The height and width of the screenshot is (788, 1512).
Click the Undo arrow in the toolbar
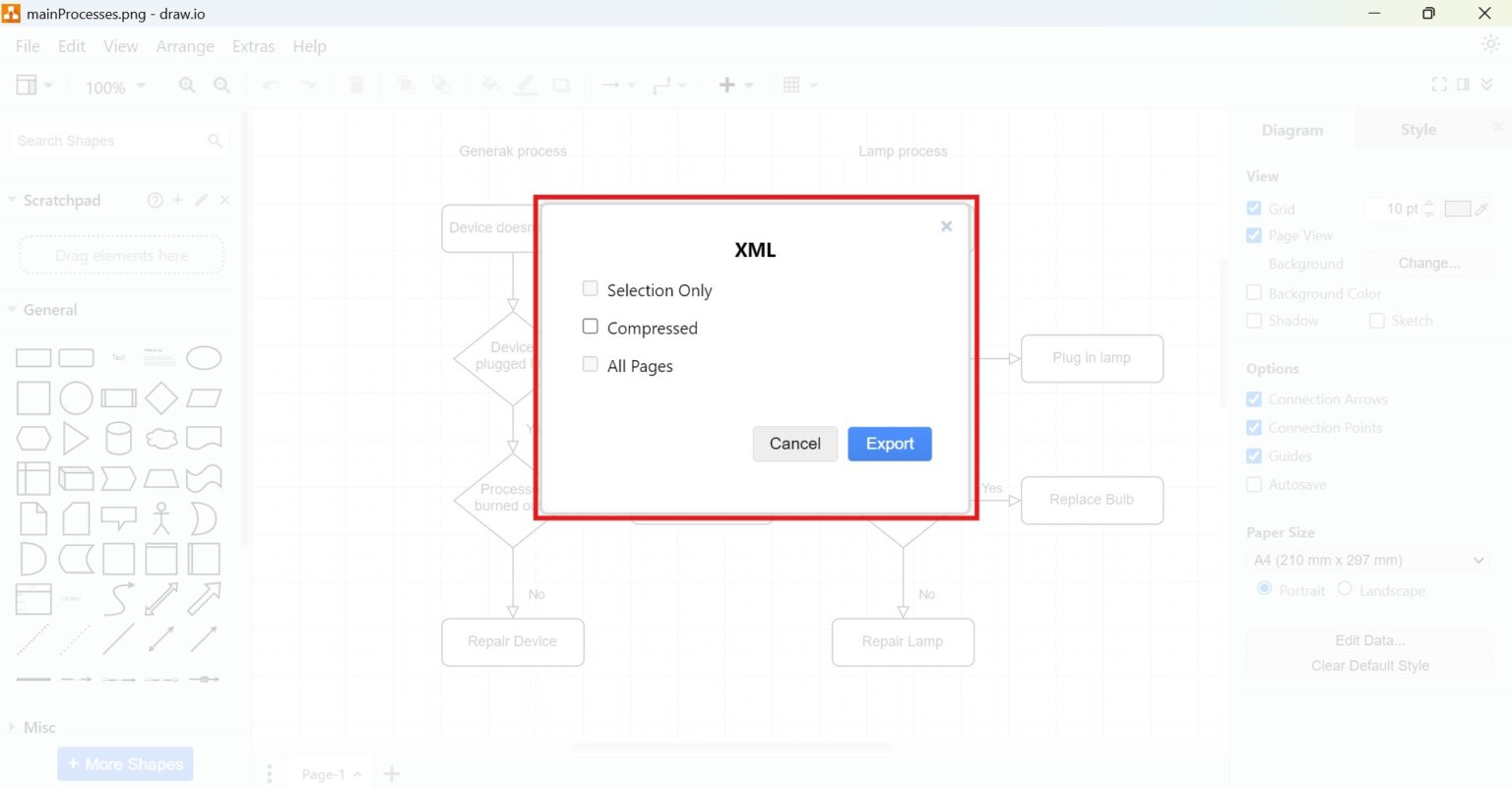(269, 86)
